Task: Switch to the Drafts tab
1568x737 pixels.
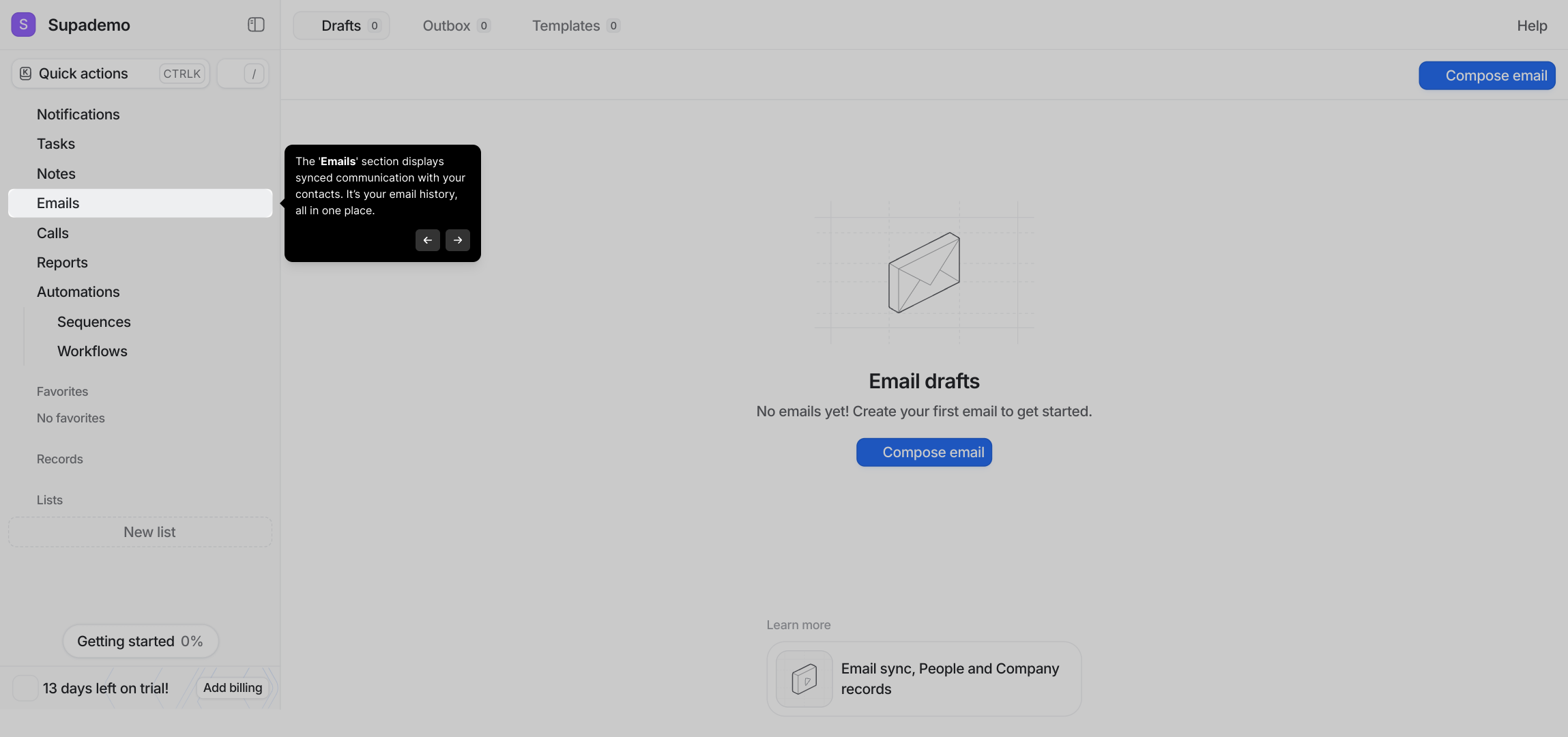Action: (x=341, y=26)
